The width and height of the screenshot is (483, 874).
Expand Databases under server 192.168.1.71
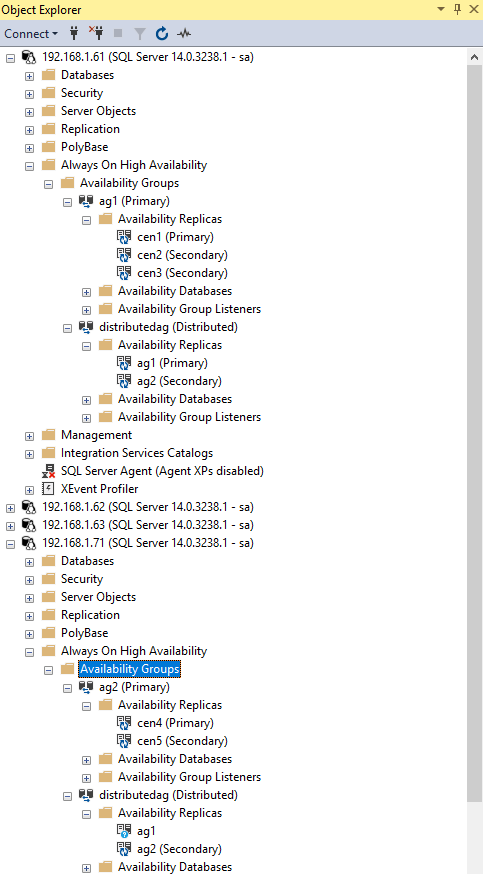tap(30, 562)
